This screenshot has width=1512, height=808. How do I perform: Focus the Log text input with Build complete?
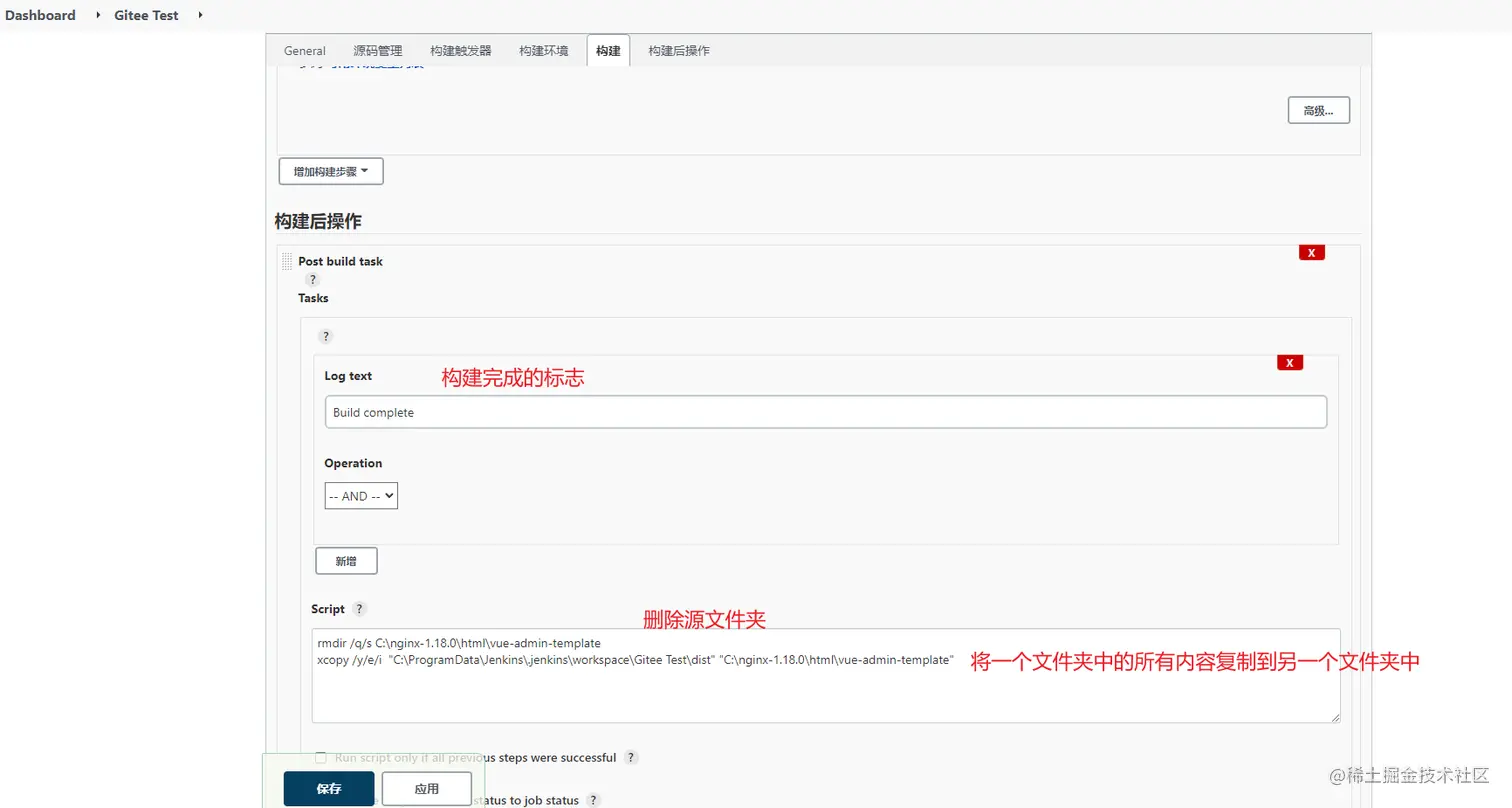tap(826, 412)
